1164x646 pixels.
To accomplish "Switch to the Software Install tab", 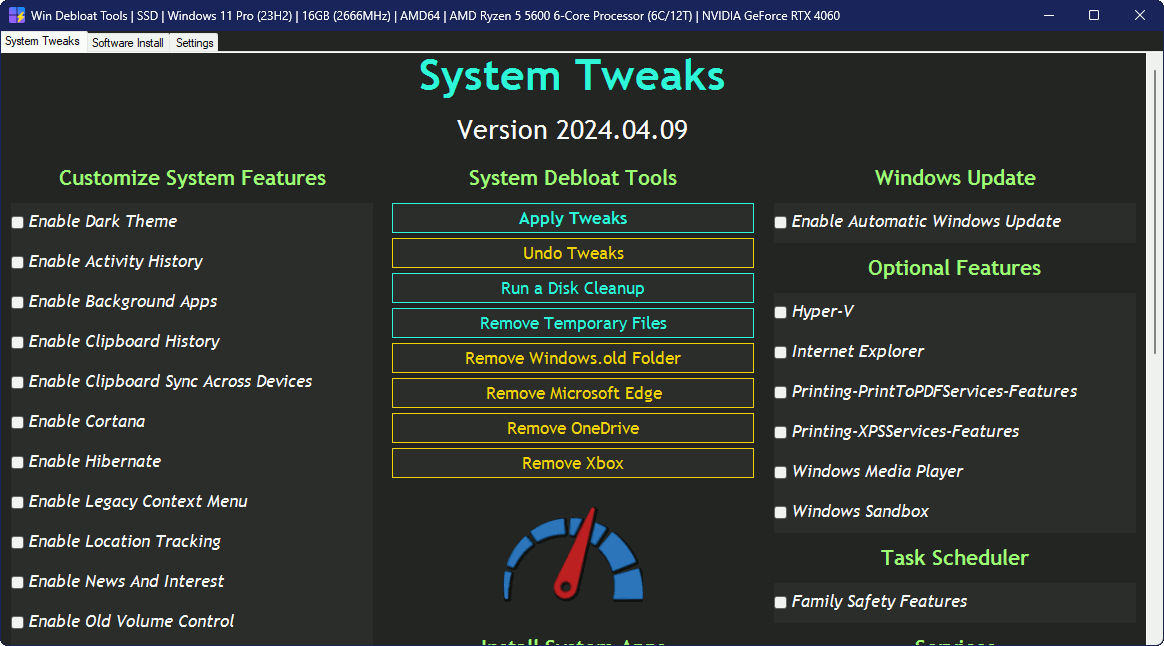I will [128, 43].
